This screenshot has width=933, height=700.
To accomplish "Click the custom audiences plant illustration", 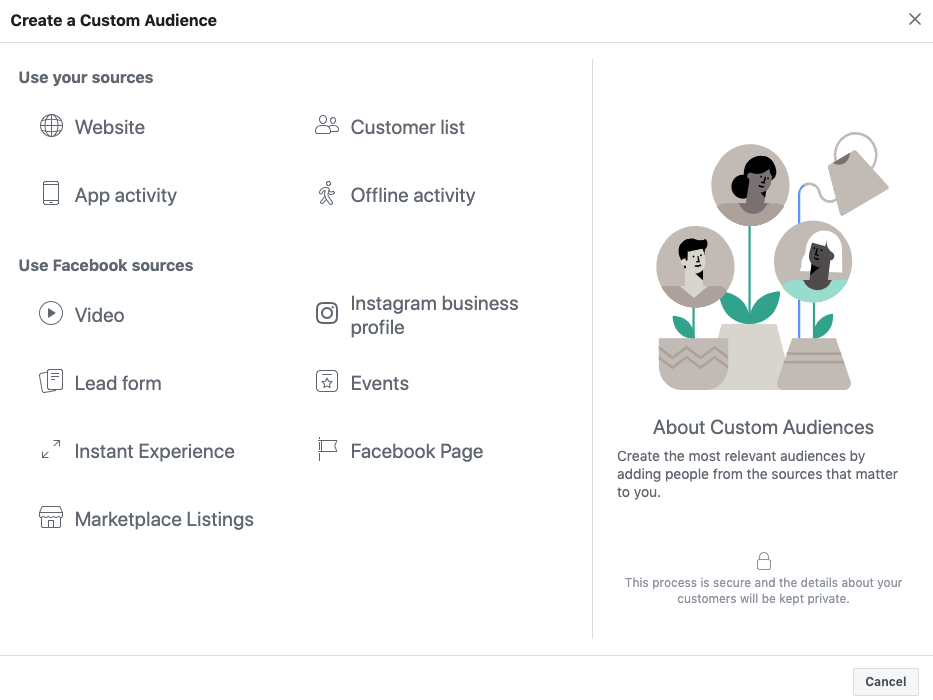I will click(x=772, y=261).
